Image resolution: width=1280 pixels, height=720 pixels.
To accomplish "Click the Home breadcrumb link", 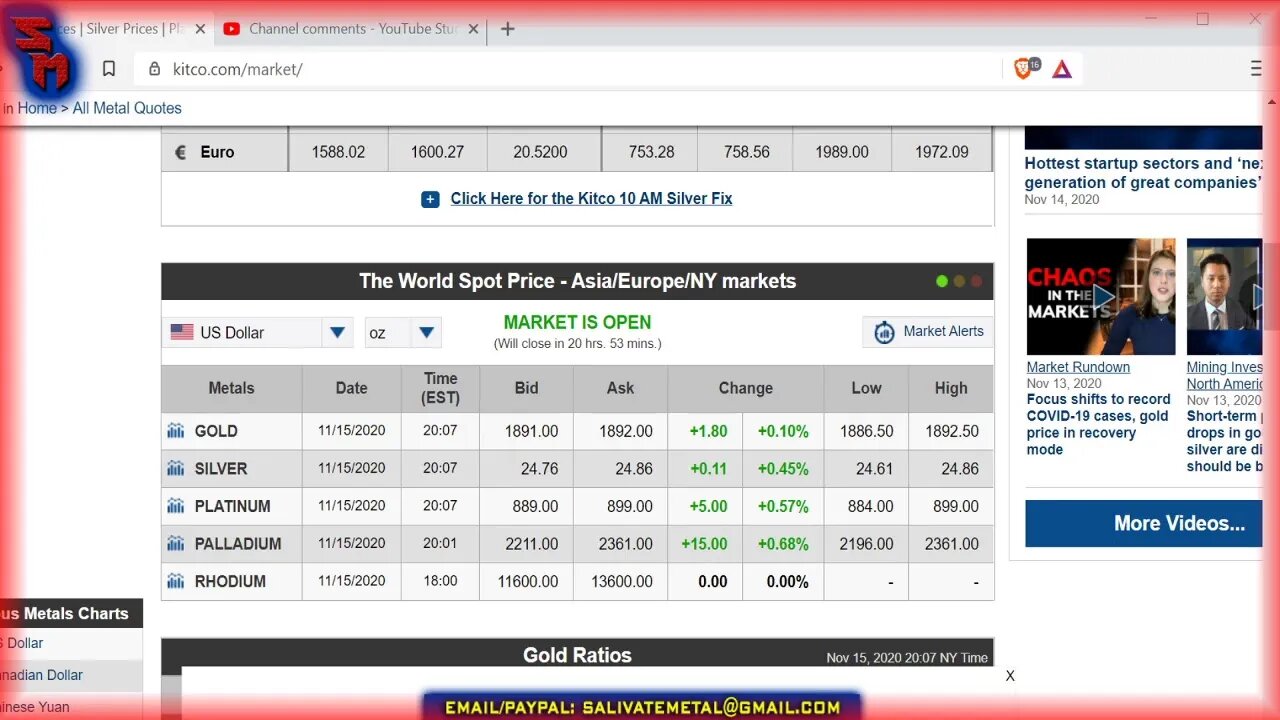I will (37, 108).
